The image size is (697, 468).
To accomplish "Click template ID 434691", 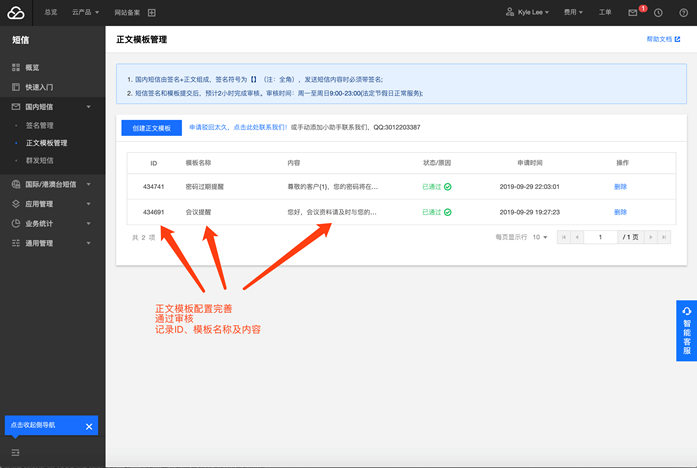I will (153, 212).
